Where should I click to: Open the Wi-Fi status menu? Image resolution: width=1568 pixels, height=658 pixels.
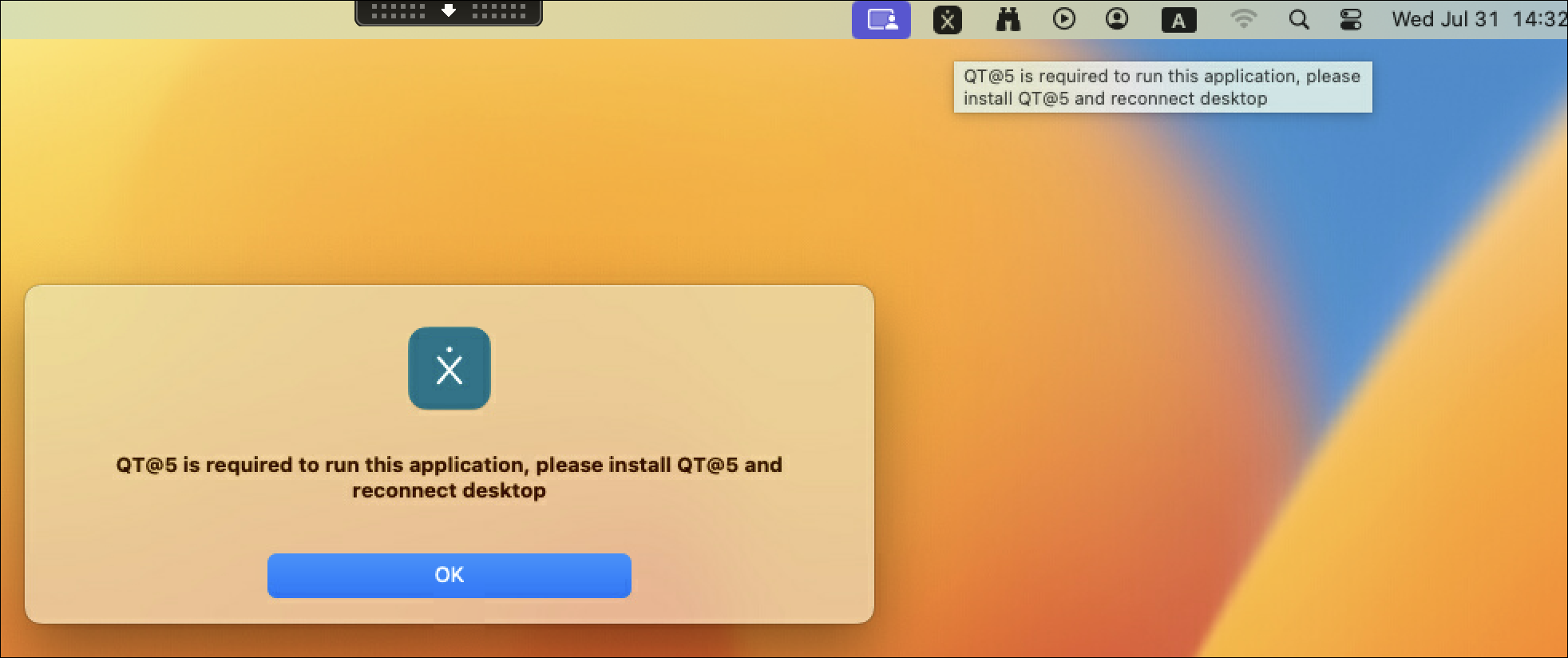1243,18
